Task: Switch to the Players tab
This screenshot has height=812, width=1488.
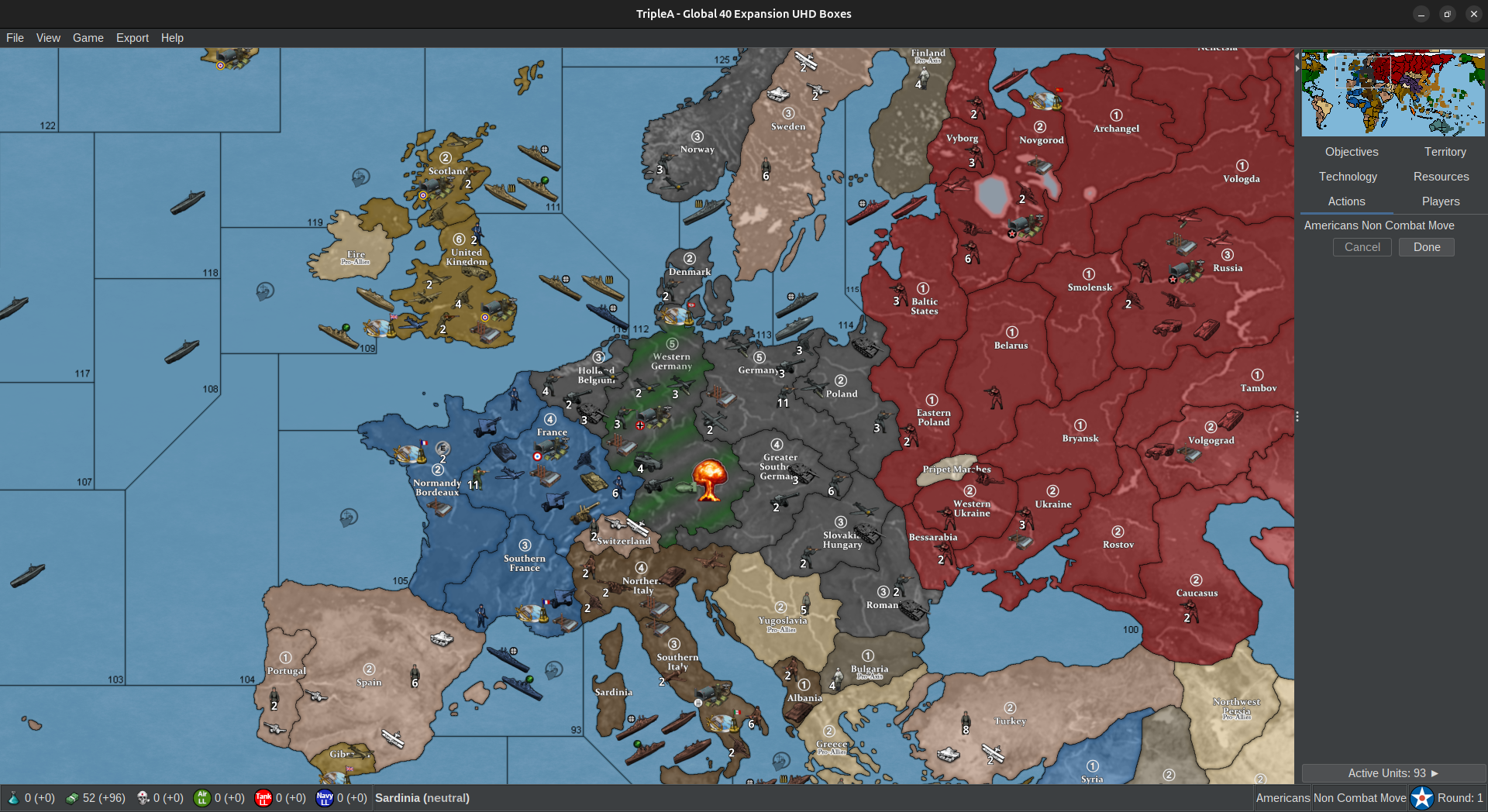Action: (x=1440, y=201)
